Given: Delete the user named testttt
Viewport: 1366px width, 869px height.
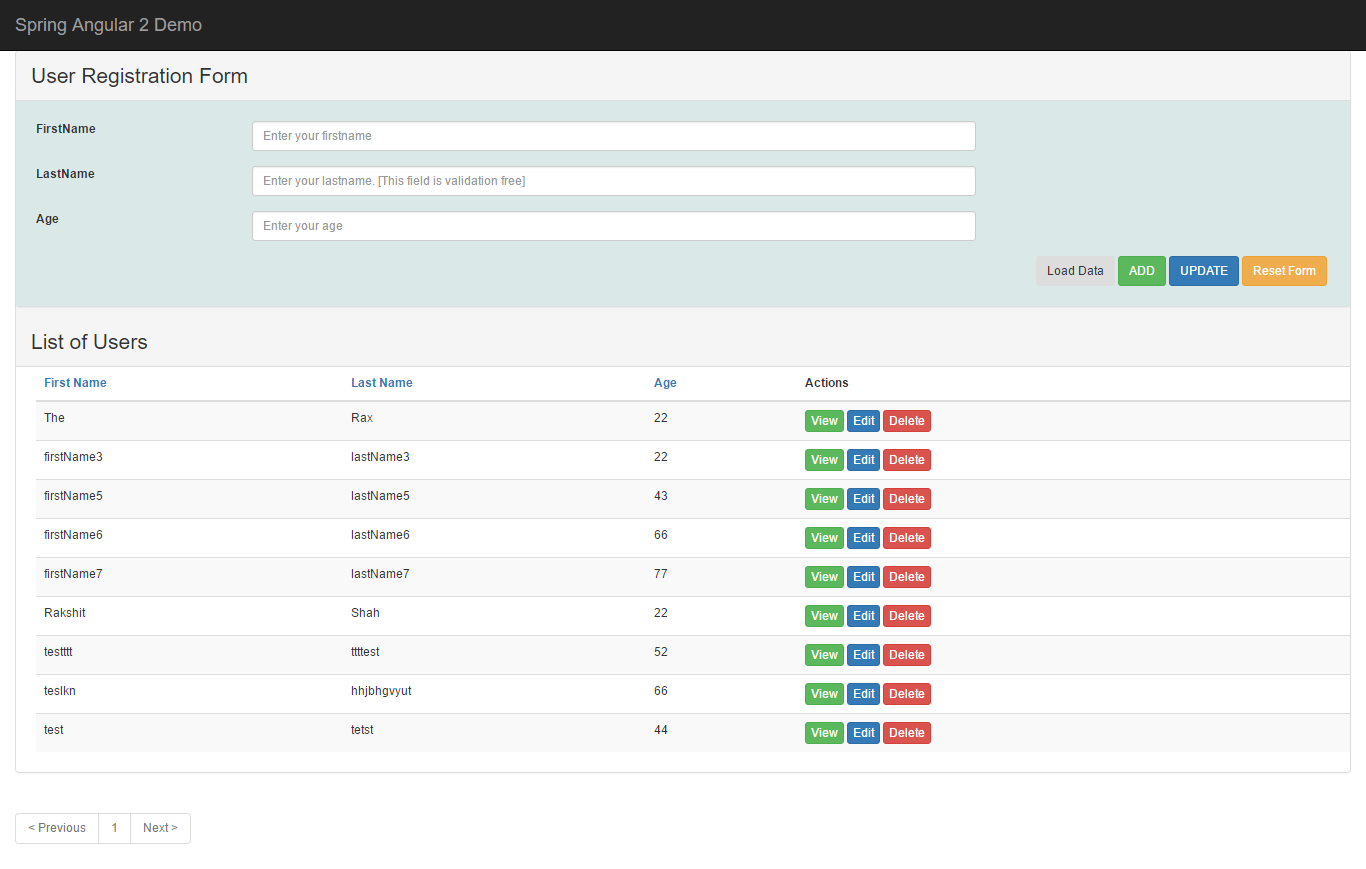Looking at the screenshot, I should pos(906,654).
